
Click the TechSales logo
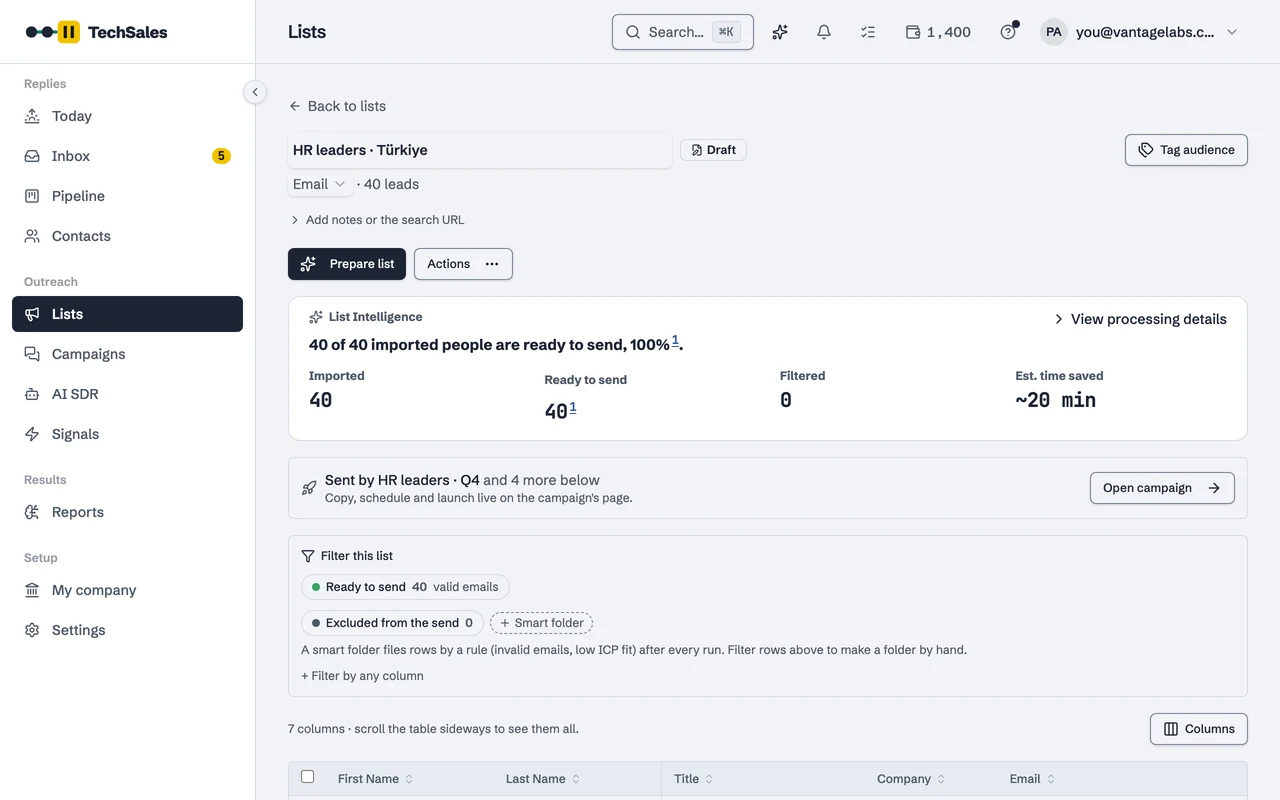(x=96, y=32)
